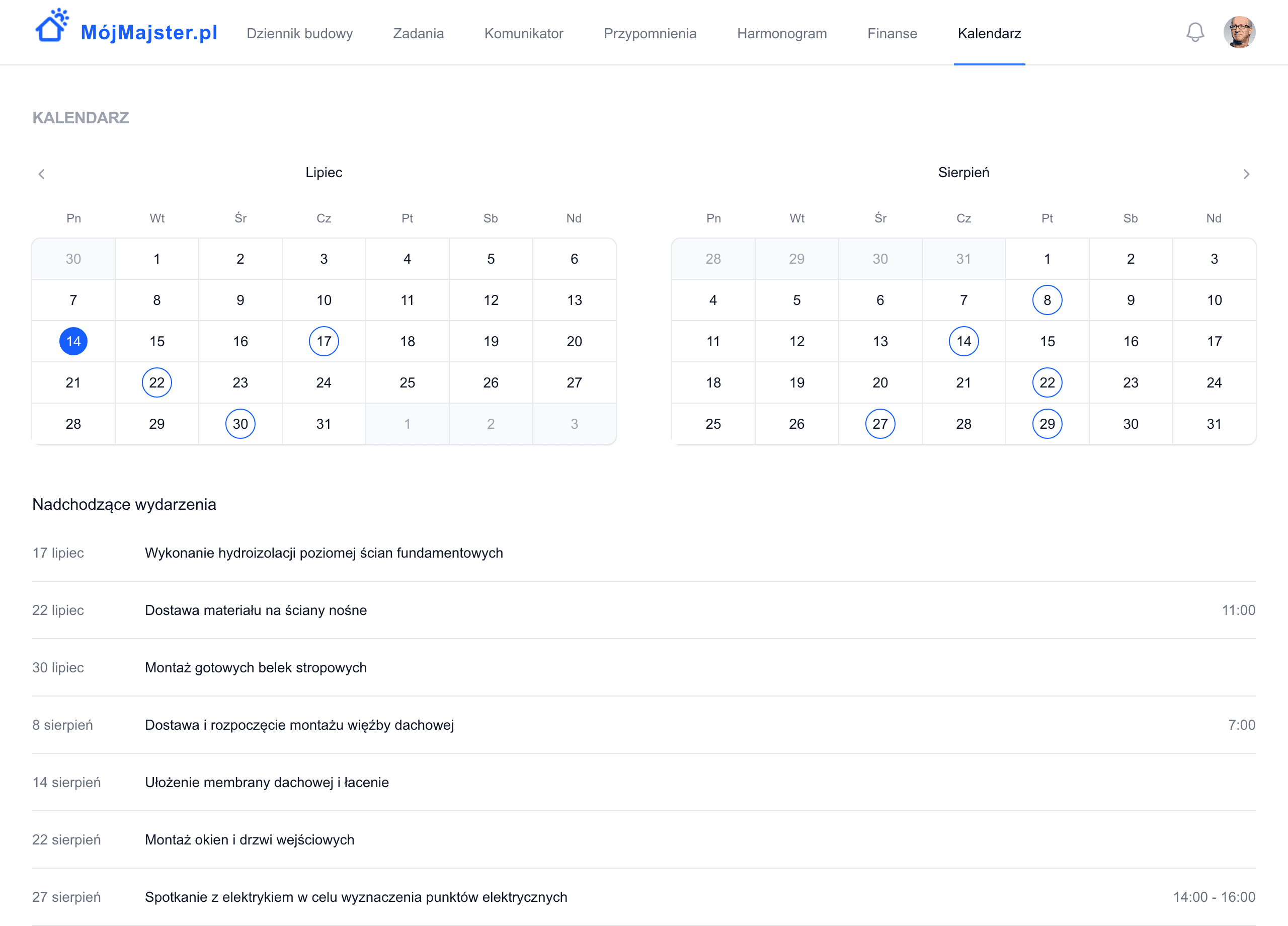Switch to the Harmonogram tab

[781, 34]
